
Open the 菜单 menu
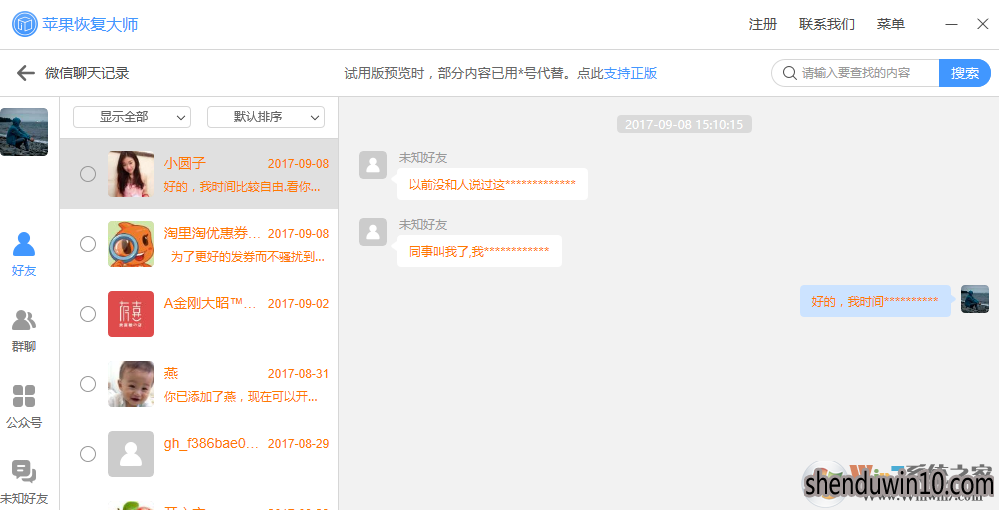coord(891,24)
